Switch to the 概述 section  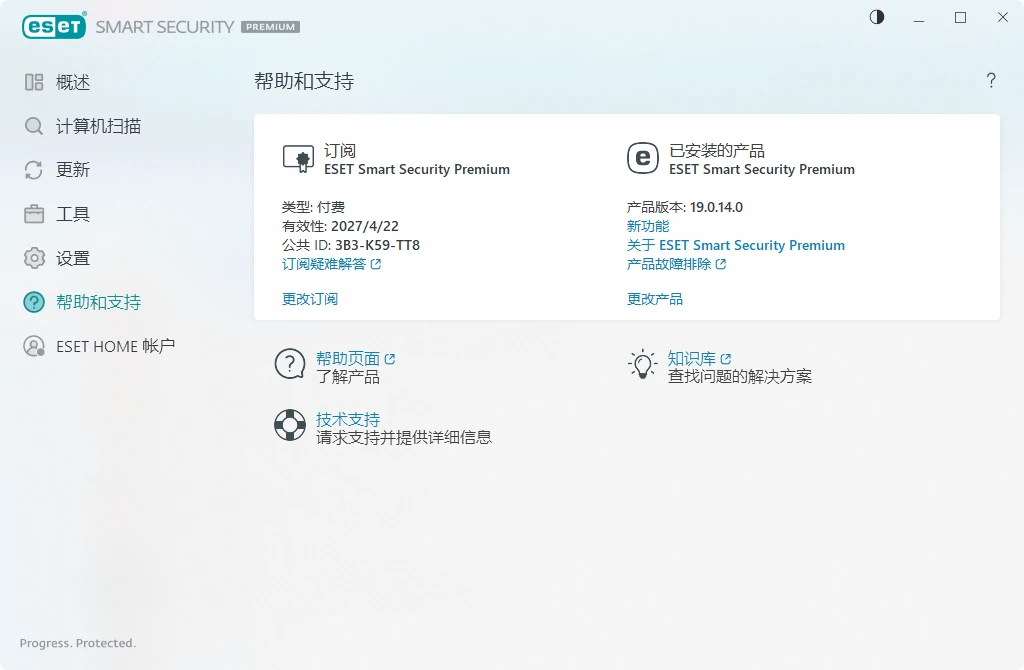tap(31, 82)
